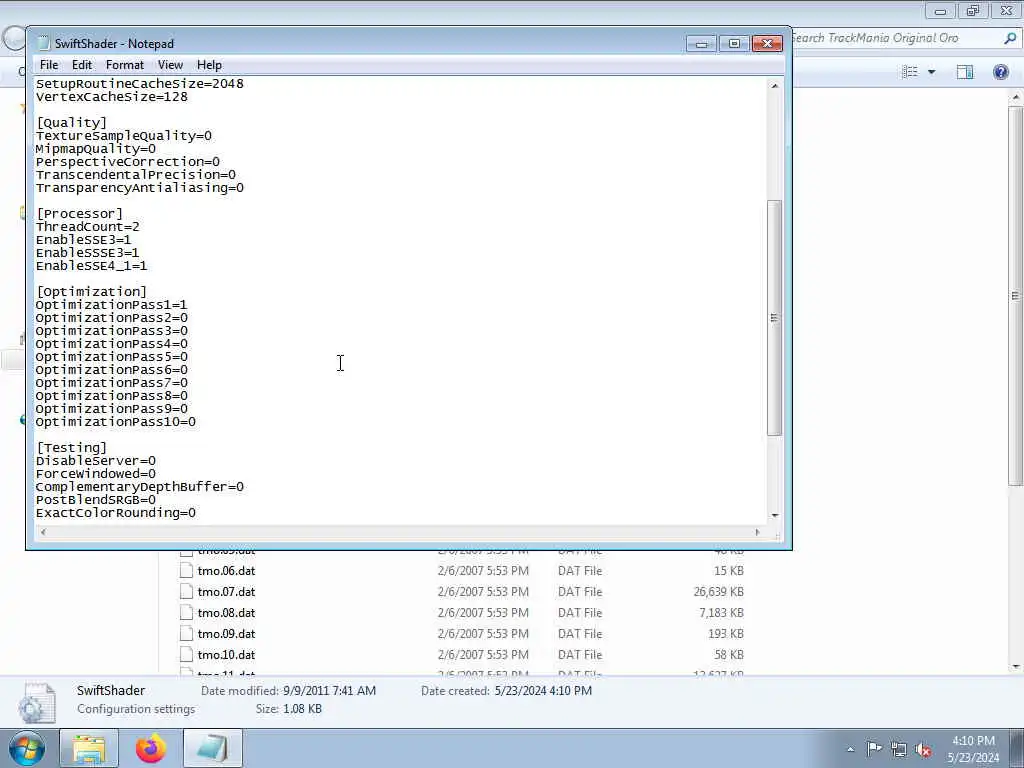Screen dimensions: 1024x768
Task: Select file tmo.08.dat in Explorer
Action: point(226,613)
